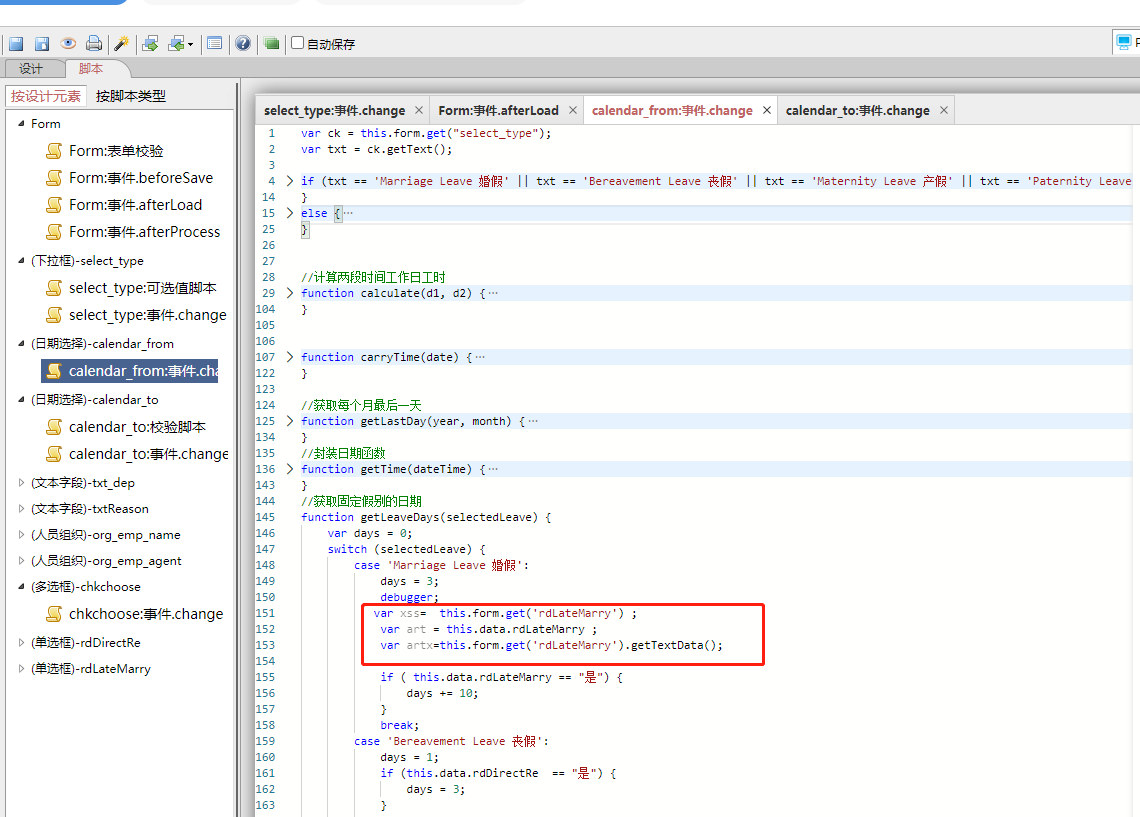Expand the (单选框)-rdLateMarry tree node
This screenshot has height=817, width=1140.
(22, 668)
